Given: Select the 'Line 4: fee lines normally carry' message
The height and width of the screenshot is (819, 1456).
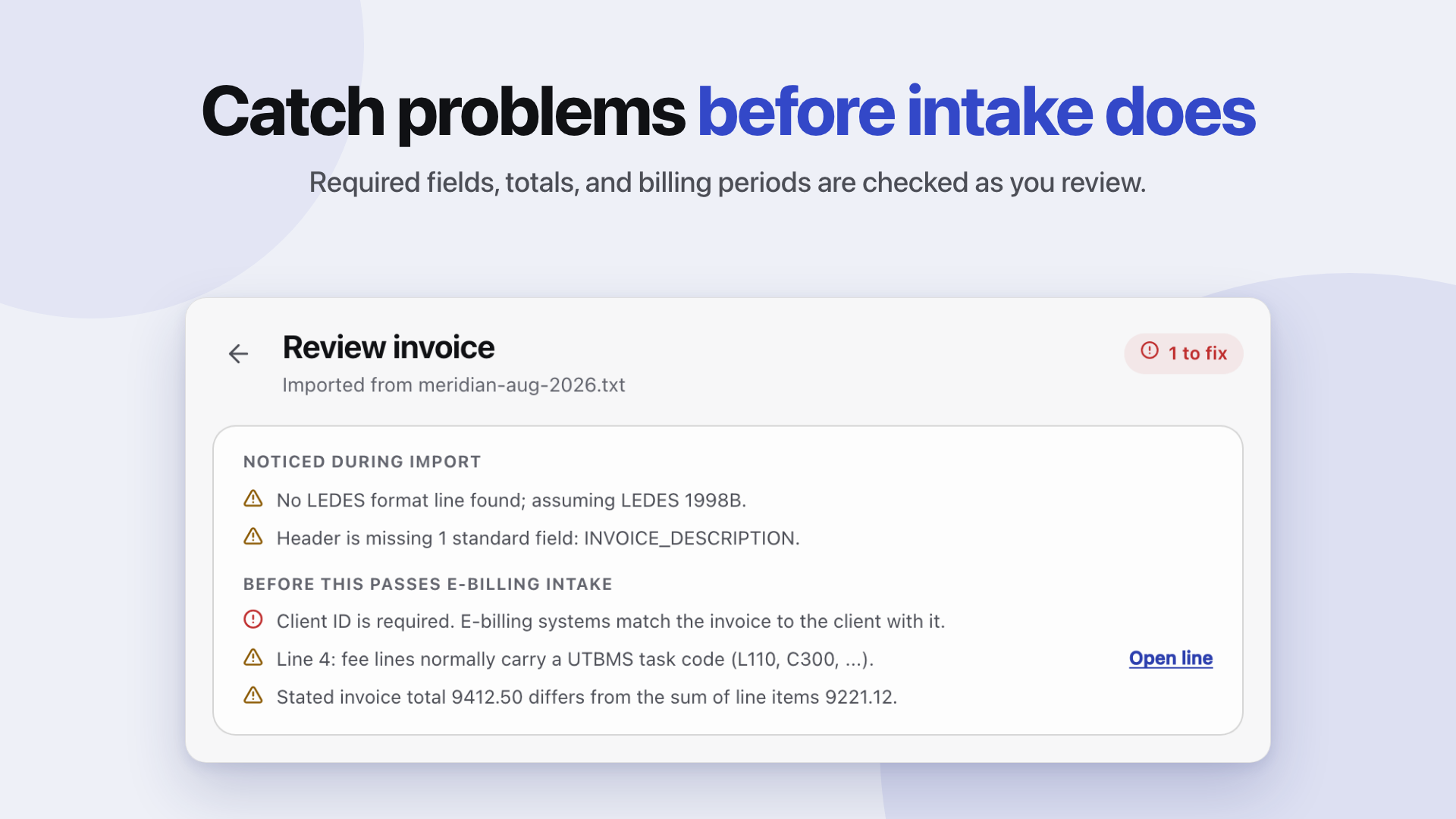Looking at the screenshot, I should (x=575, y=660).
